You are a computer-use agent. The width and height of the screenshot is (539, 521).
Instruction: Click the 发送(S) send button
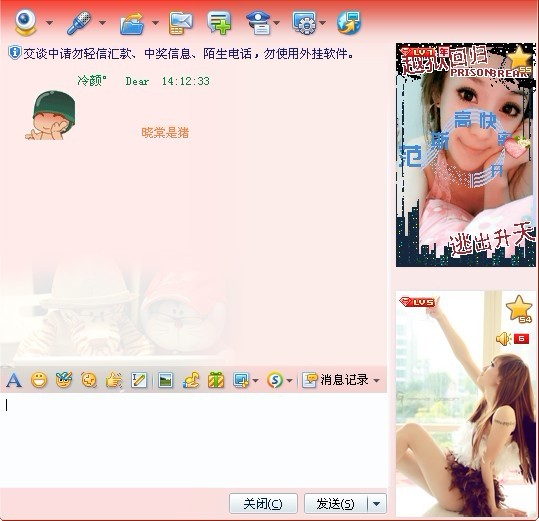(336, 504)
